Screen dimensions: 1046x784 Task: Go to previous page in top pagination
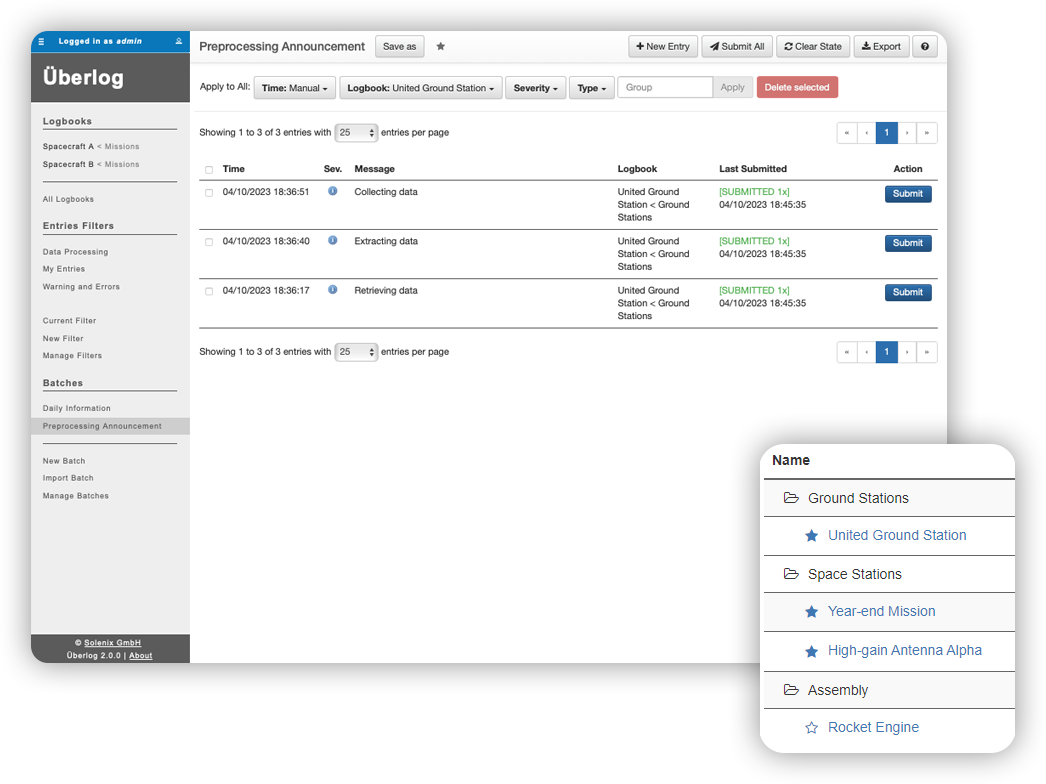(867, 133)
